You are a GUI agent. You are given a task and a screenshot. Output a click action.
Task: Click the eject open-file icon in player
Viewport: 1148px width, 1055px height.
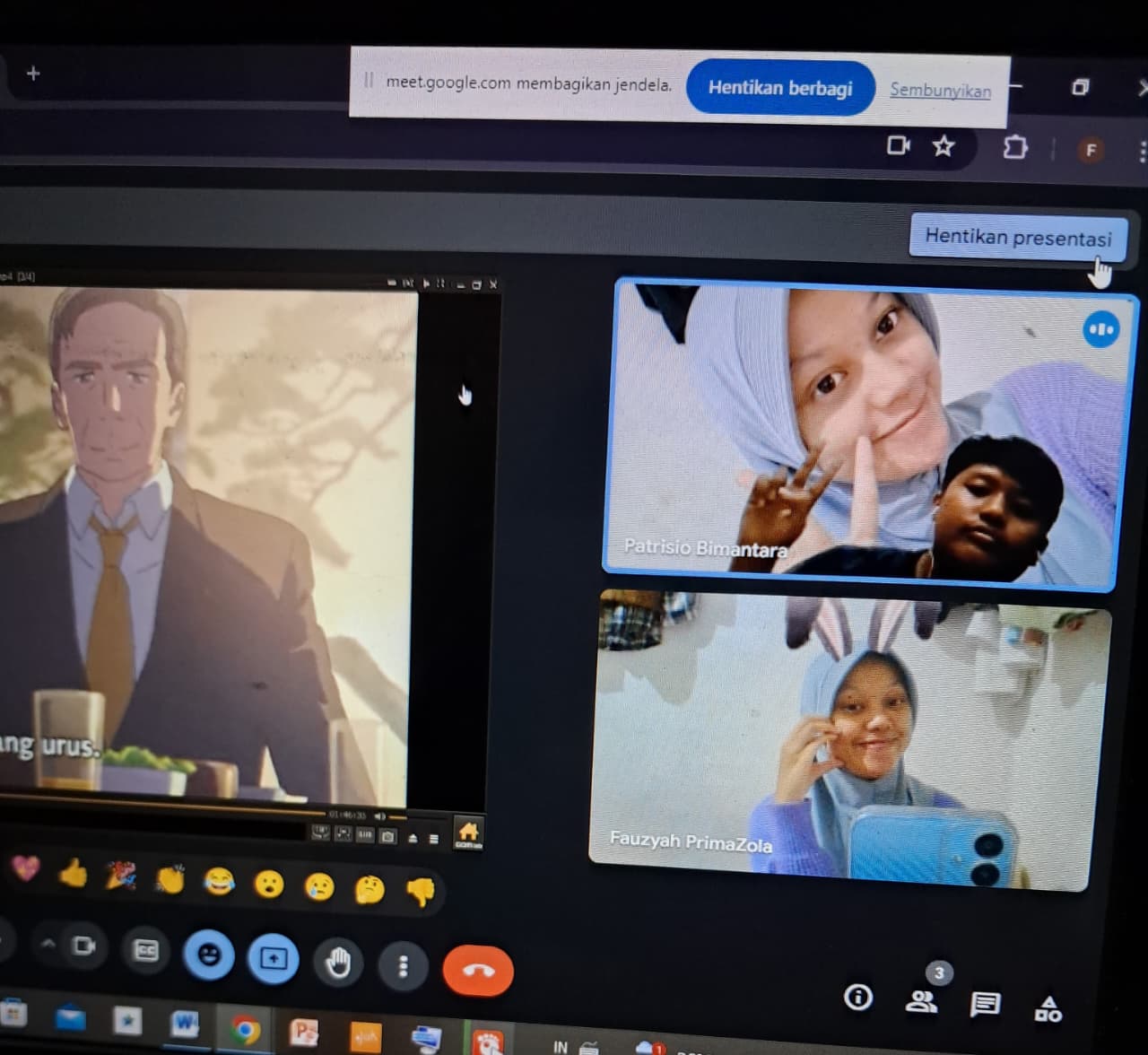[x=413, y=838]
